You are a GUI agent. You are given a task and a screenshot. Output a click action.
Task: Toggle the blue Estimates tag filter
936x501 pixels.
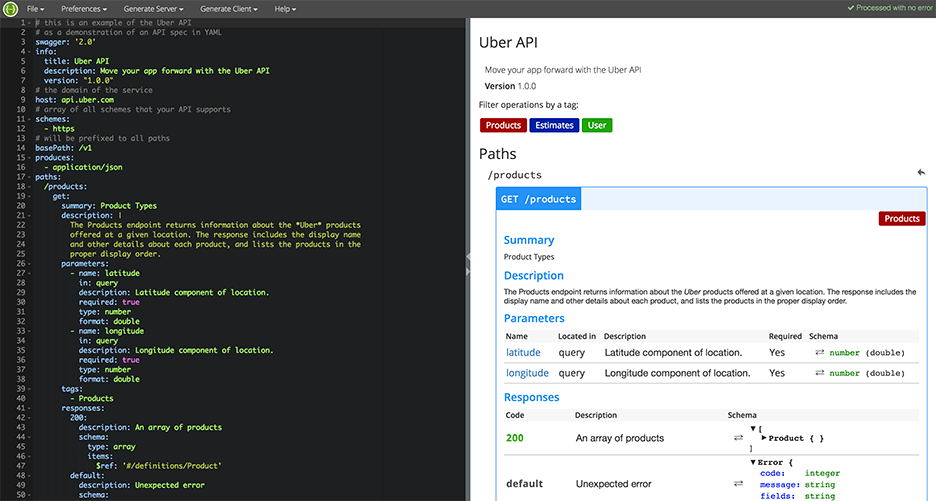point(554,125)
